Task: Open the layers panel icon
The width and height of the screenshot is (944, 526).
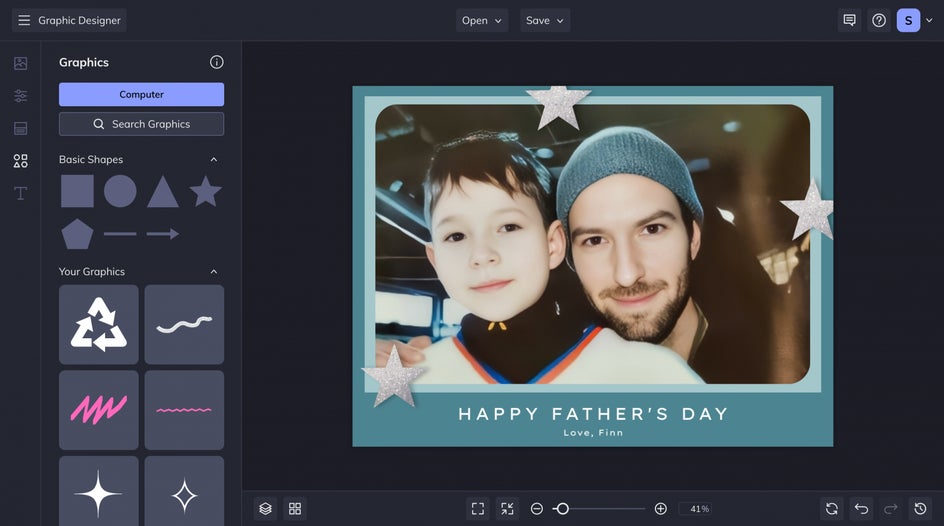Action: pos(266,509)
